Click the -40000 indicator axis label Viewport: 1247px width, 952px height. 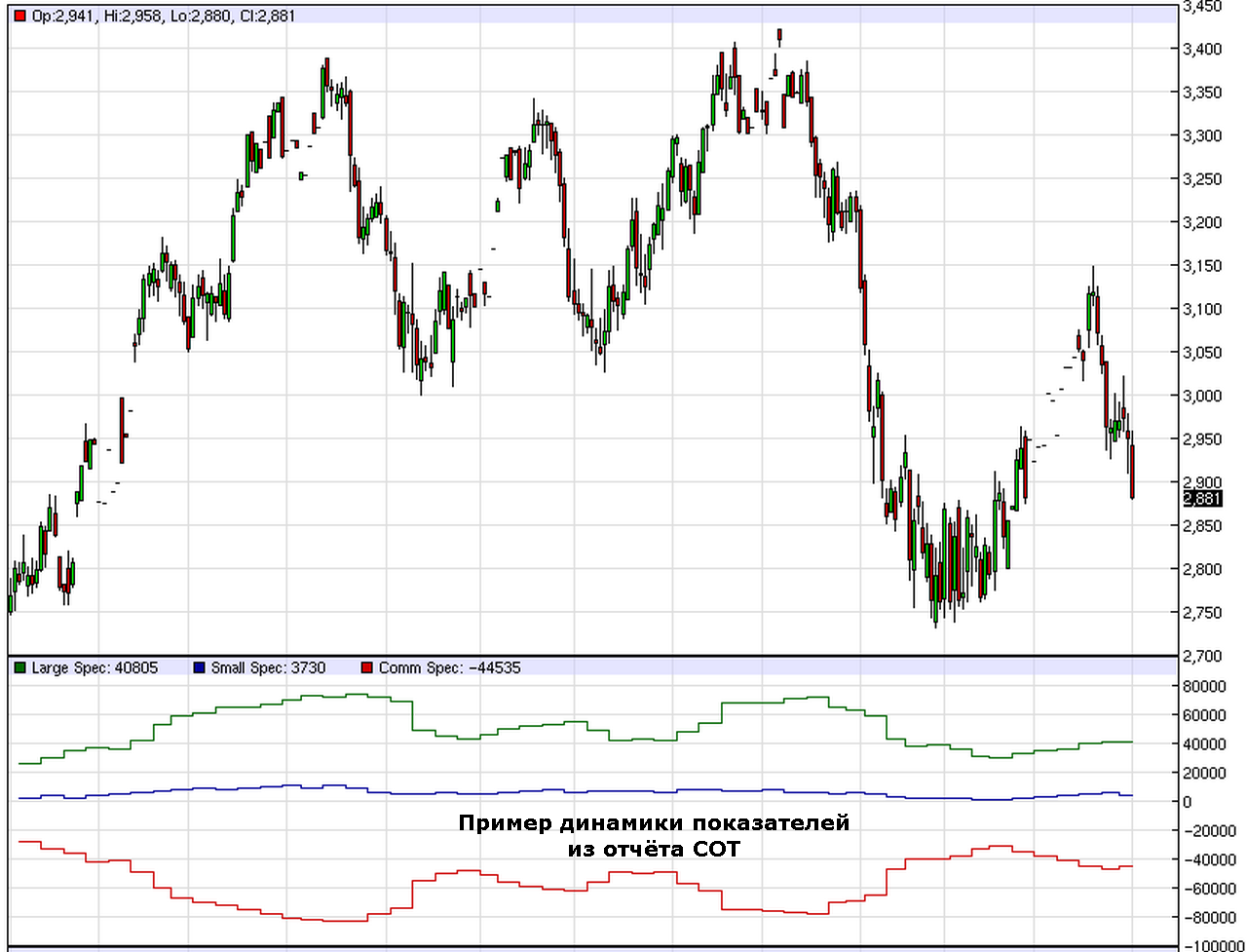(x=1211, y=860)
